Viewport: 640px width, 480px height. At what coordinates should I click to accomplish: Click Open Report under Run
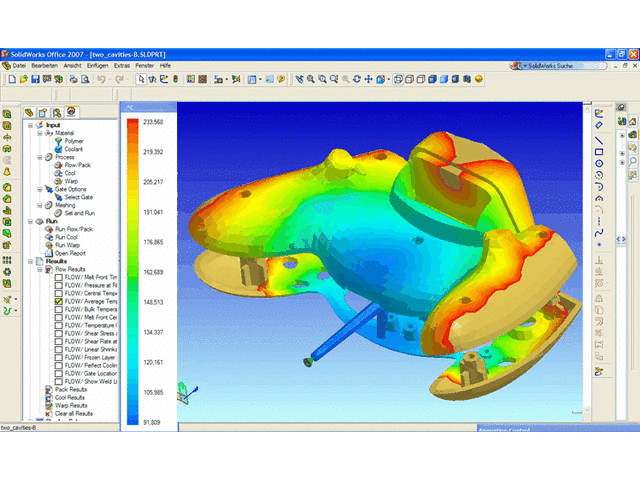click(72, 251)
